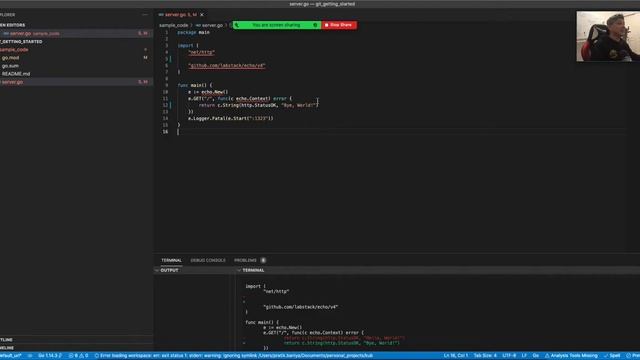Screen dimensions: 640x360
Task: Click the e.Logger.Fatal code line
Action: point(231,118)
